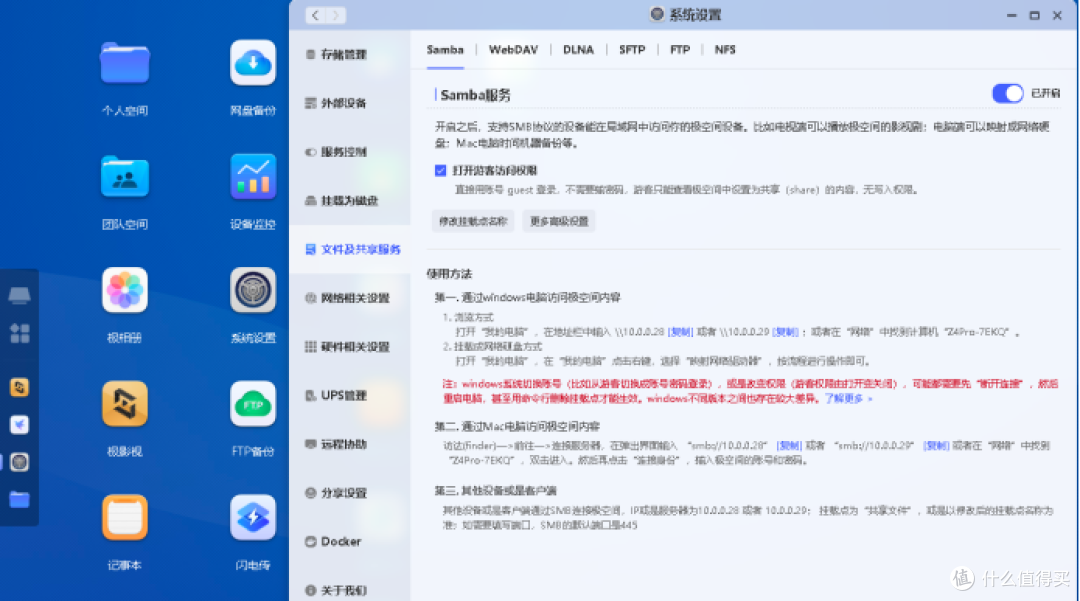Select UPS管理 in settings sidebar
This screenshot has height=601, width=1080.
click(x=350, y=396)
